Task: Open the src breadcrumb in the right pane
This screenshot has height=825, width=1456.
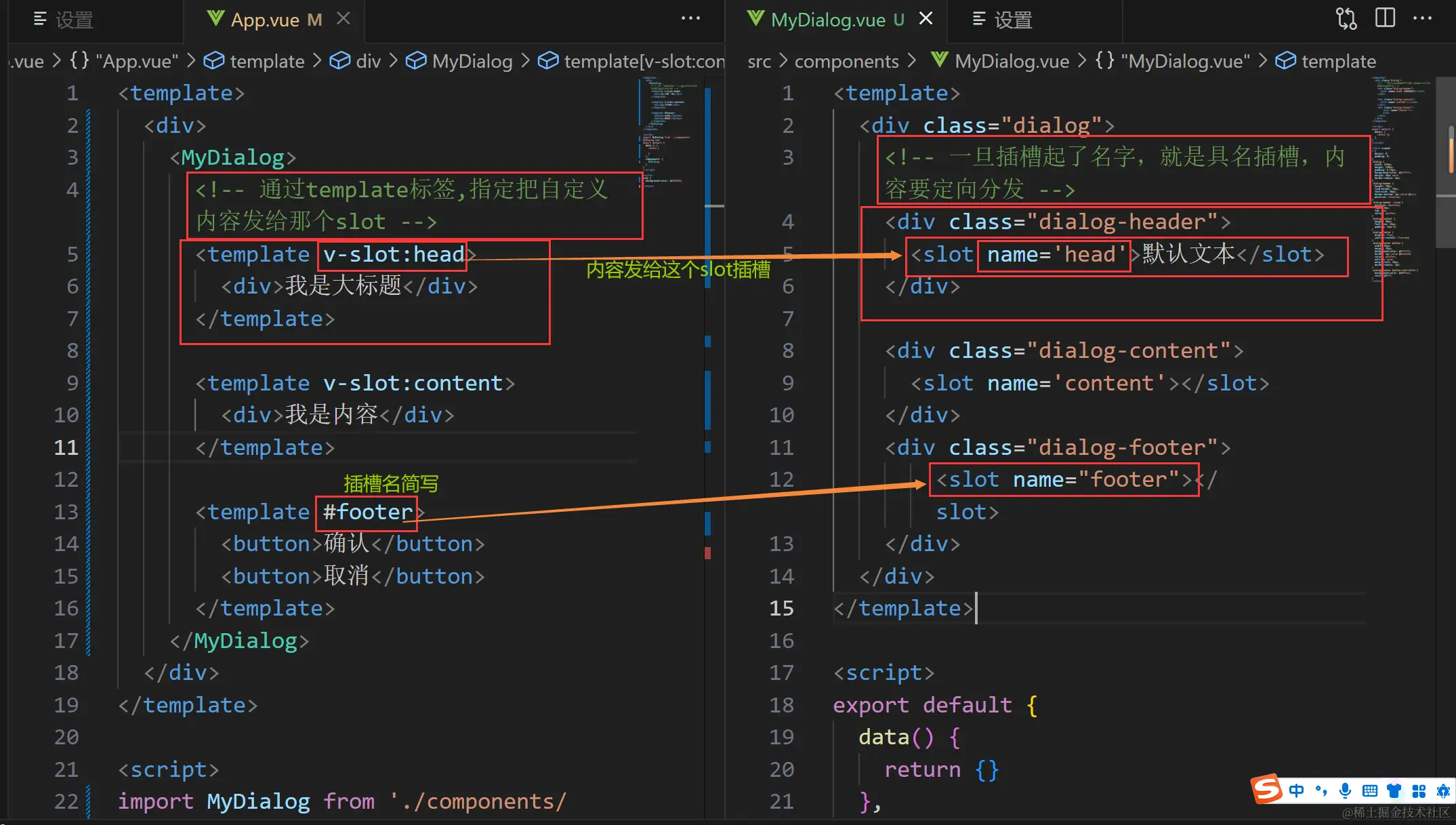Action: 760,61
